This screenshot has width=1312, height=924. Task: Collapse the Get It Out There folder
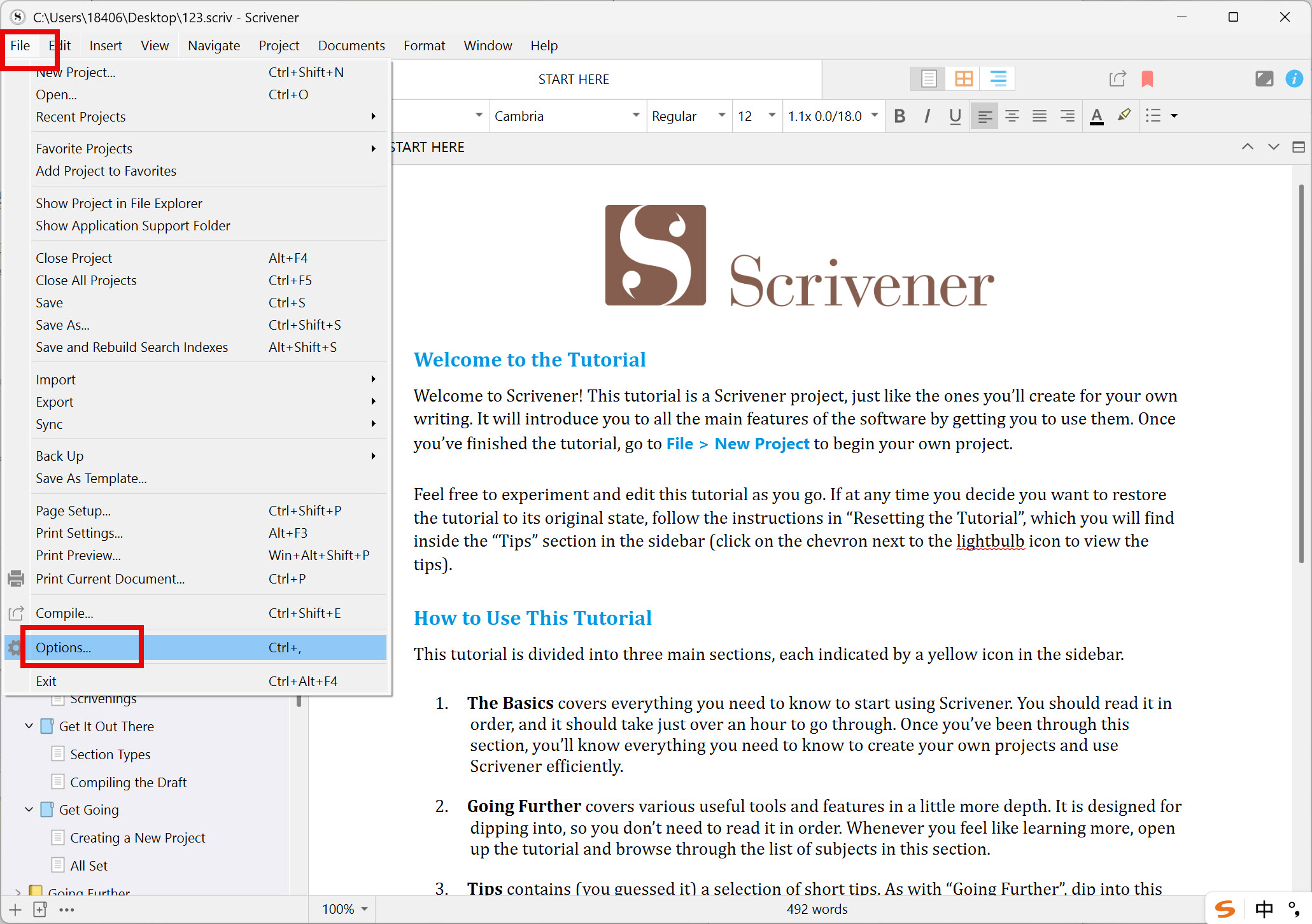[x=29, y=726]
